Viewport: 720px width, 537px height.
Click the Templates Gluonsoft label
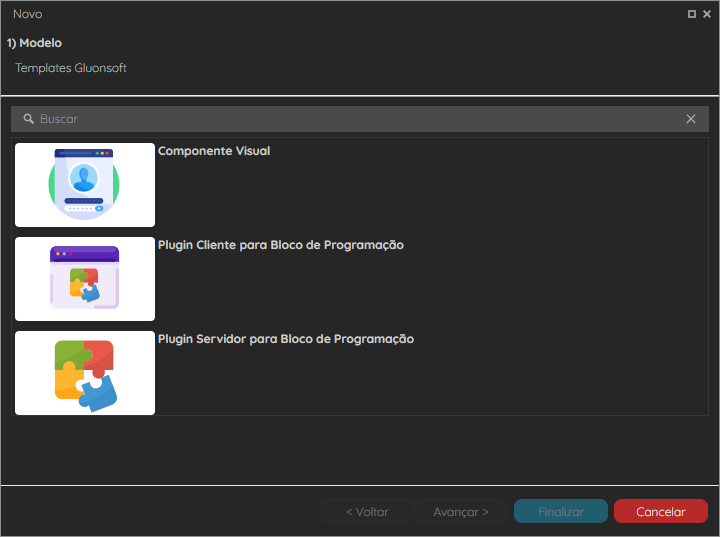point(71,68)
